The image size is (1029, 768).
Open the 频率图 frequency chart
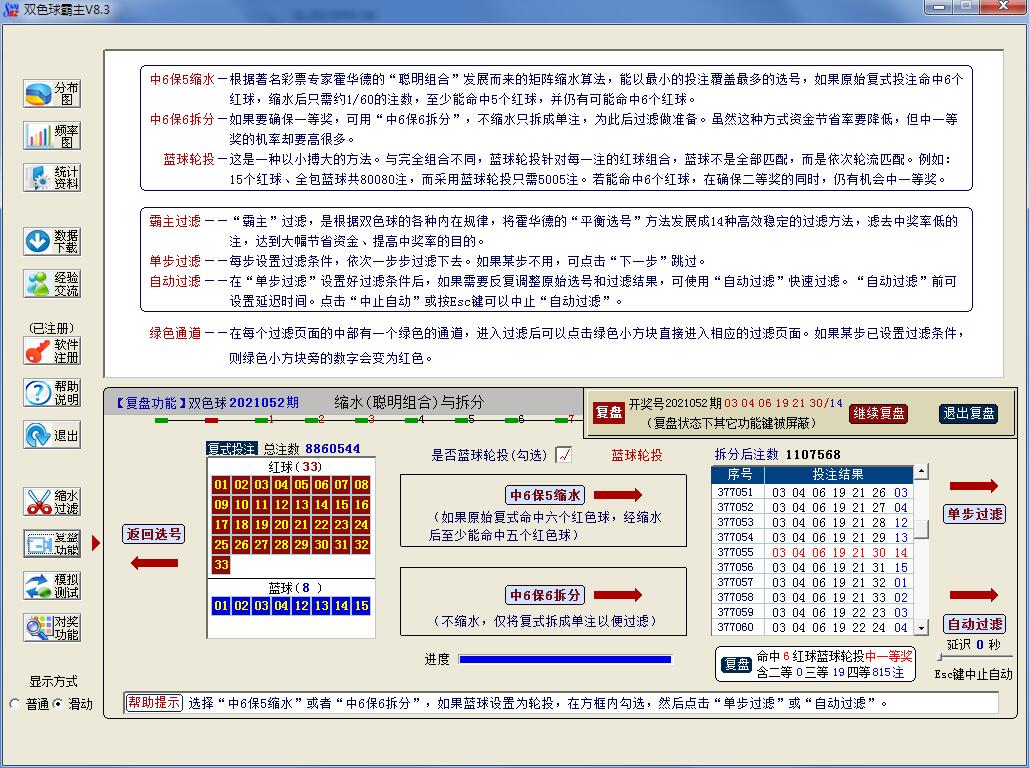click(x=52, y=136)
